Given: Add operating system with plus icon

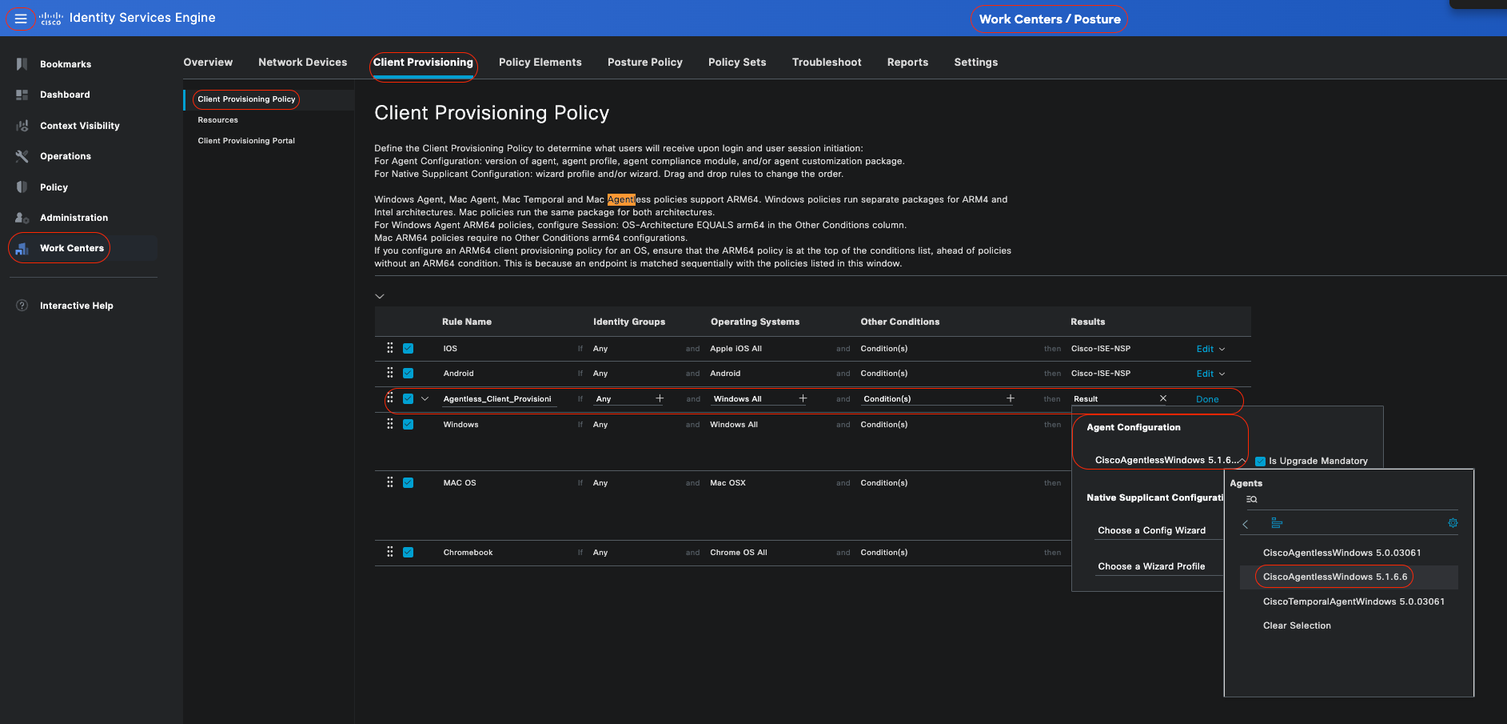Looking at the screenshot, I should point(803,398).
